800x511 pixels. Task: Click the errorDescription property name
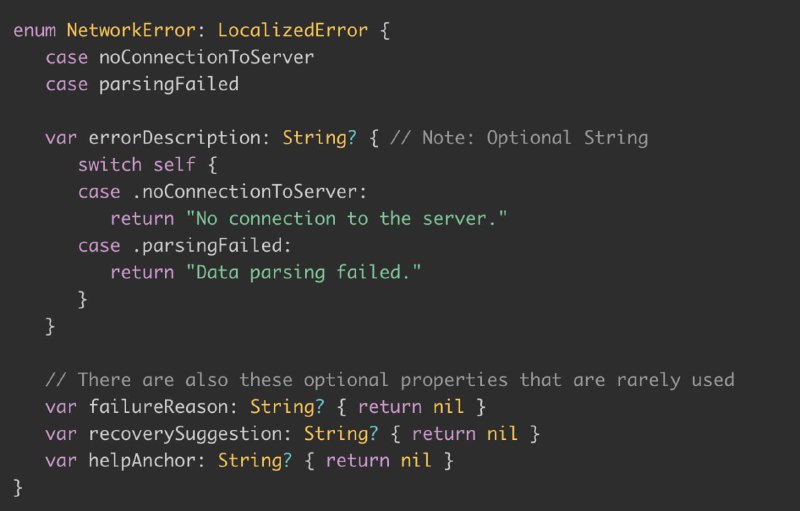tap(174, 138)
